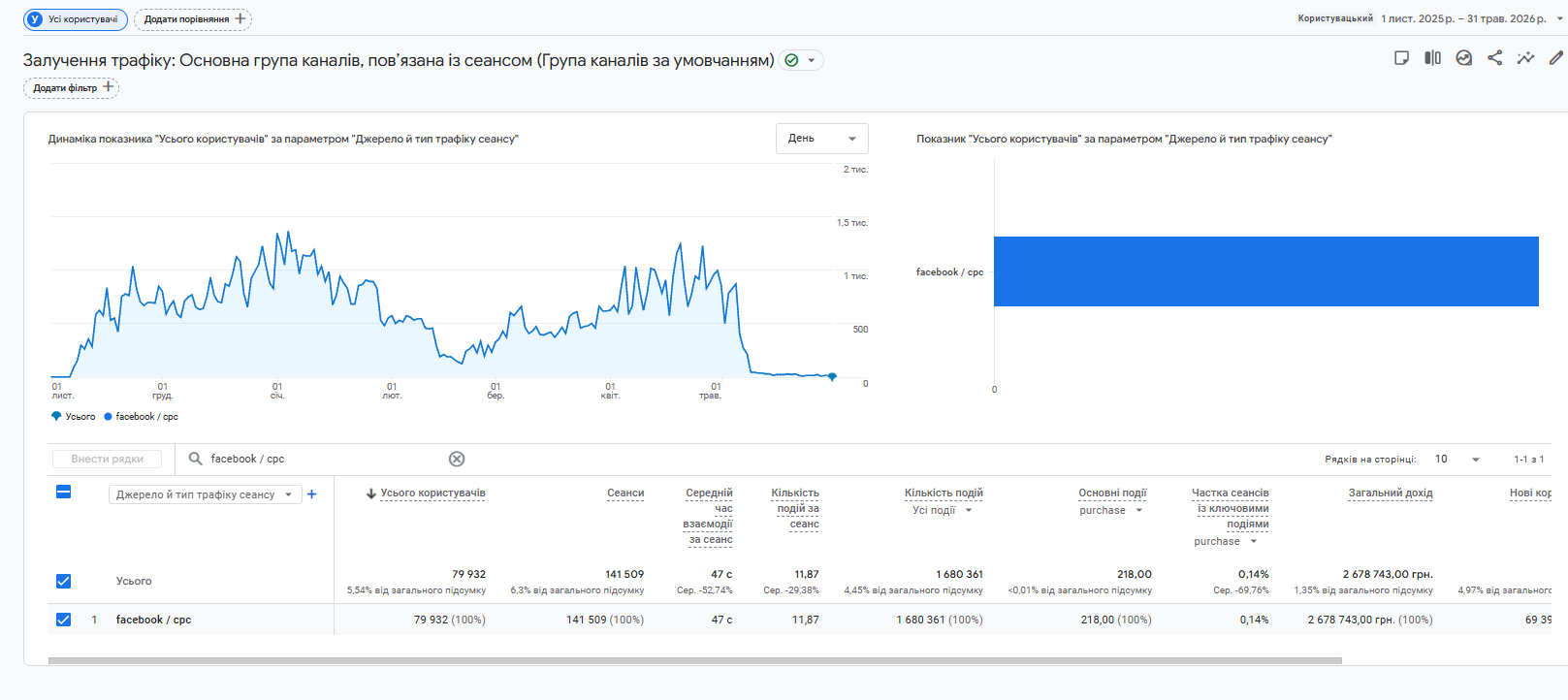
Task: Sort by Загальний дохід column header
Action: (x=1391, y=493)
